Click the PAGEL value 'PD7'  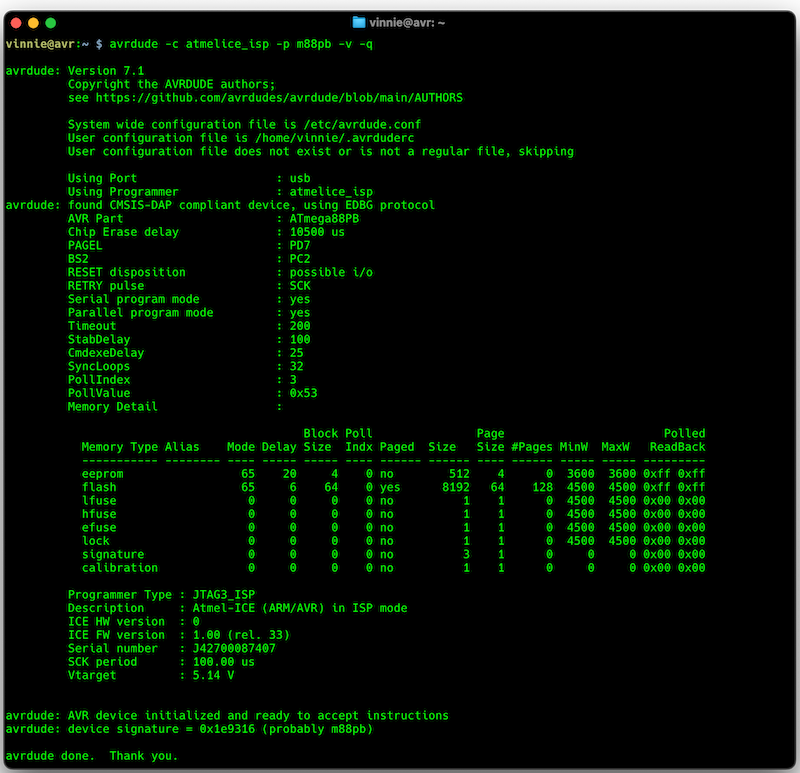tap(300, 245)
